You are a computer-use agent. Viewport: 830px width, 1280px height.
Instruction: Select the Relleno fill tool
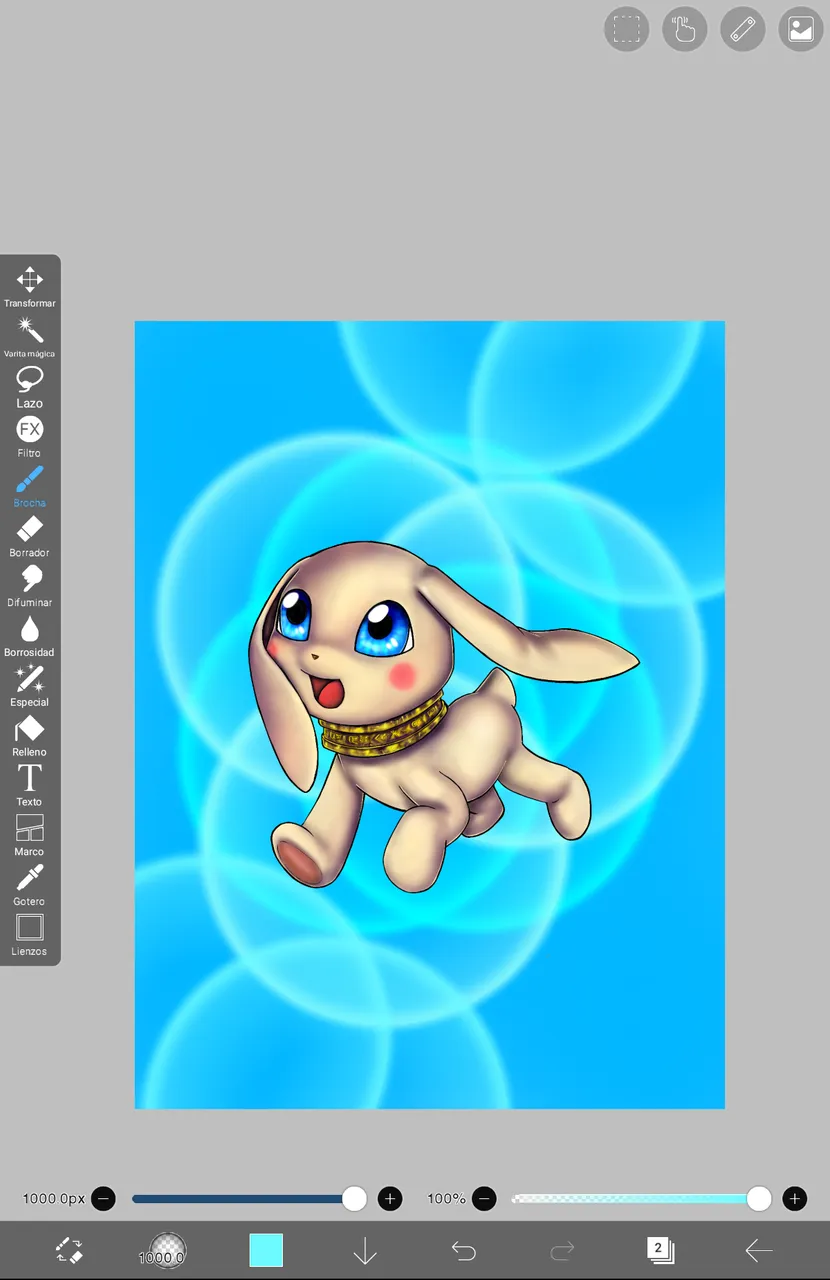click(30, 736)
